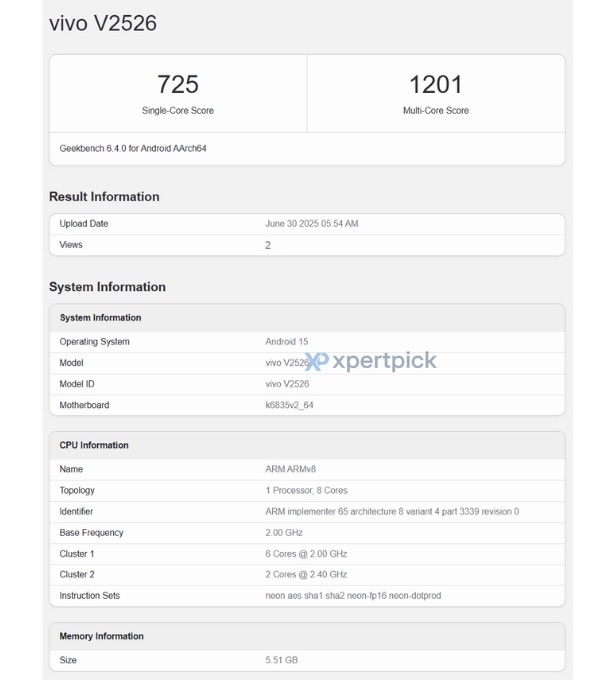The height and width of the screenshot is (680, 596).
Task: Select the Cluster 2 value 2 Cores @ 2.40 GHz
Action: click(306, 575)
